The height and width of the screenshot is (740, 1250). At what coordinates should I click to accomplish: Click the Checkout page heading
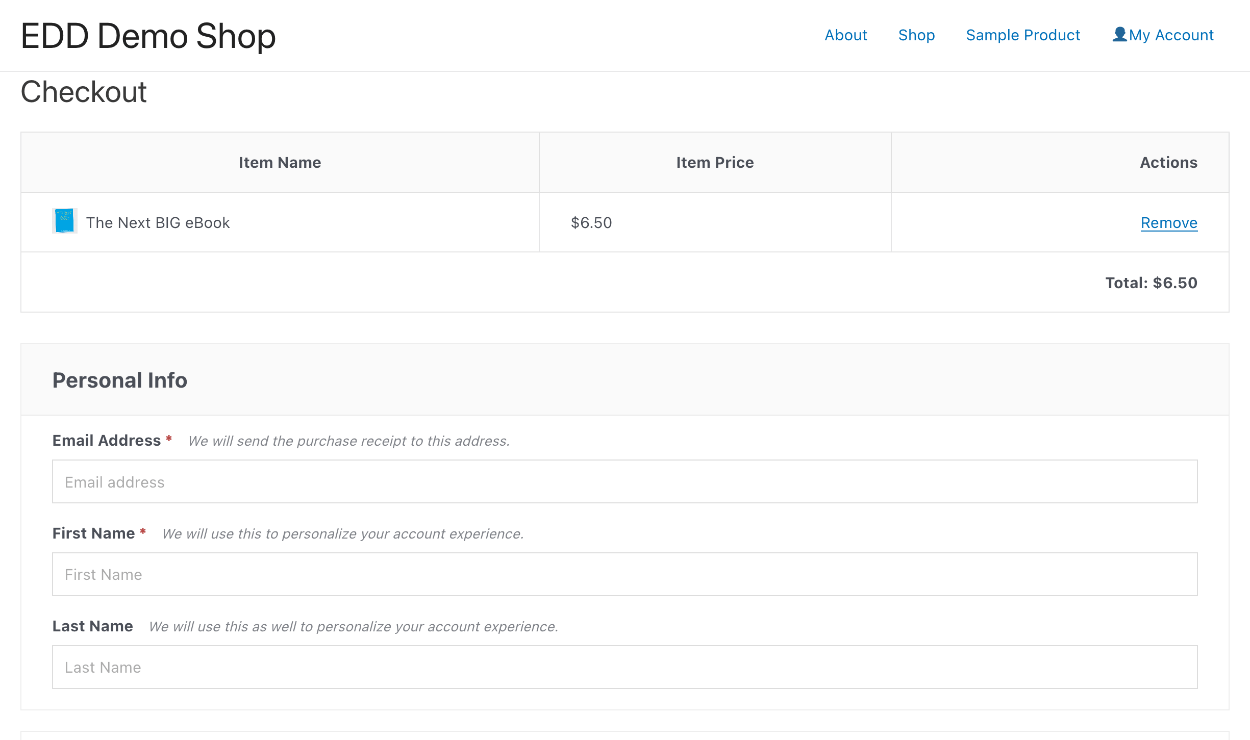pyautogui.click(x=84, y=92)
